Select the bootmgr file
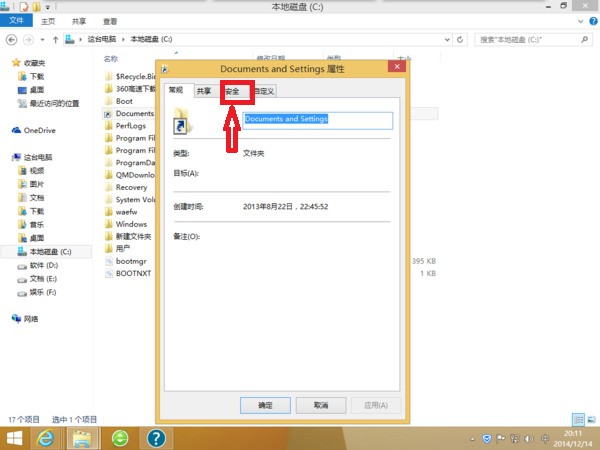Image resolution: width=600 pixels, height=450 pixels. pyautogui.click(x=126, y=261)
